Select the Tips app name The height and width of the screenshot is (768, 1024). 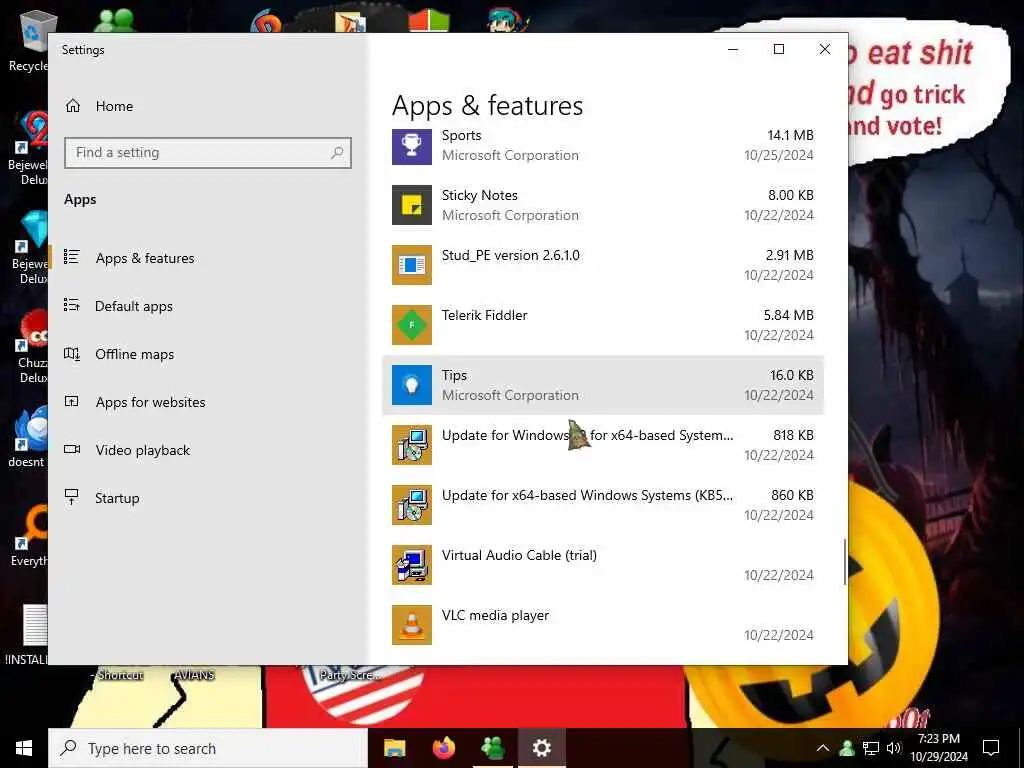pyautogui.click(x=454, y=376)
